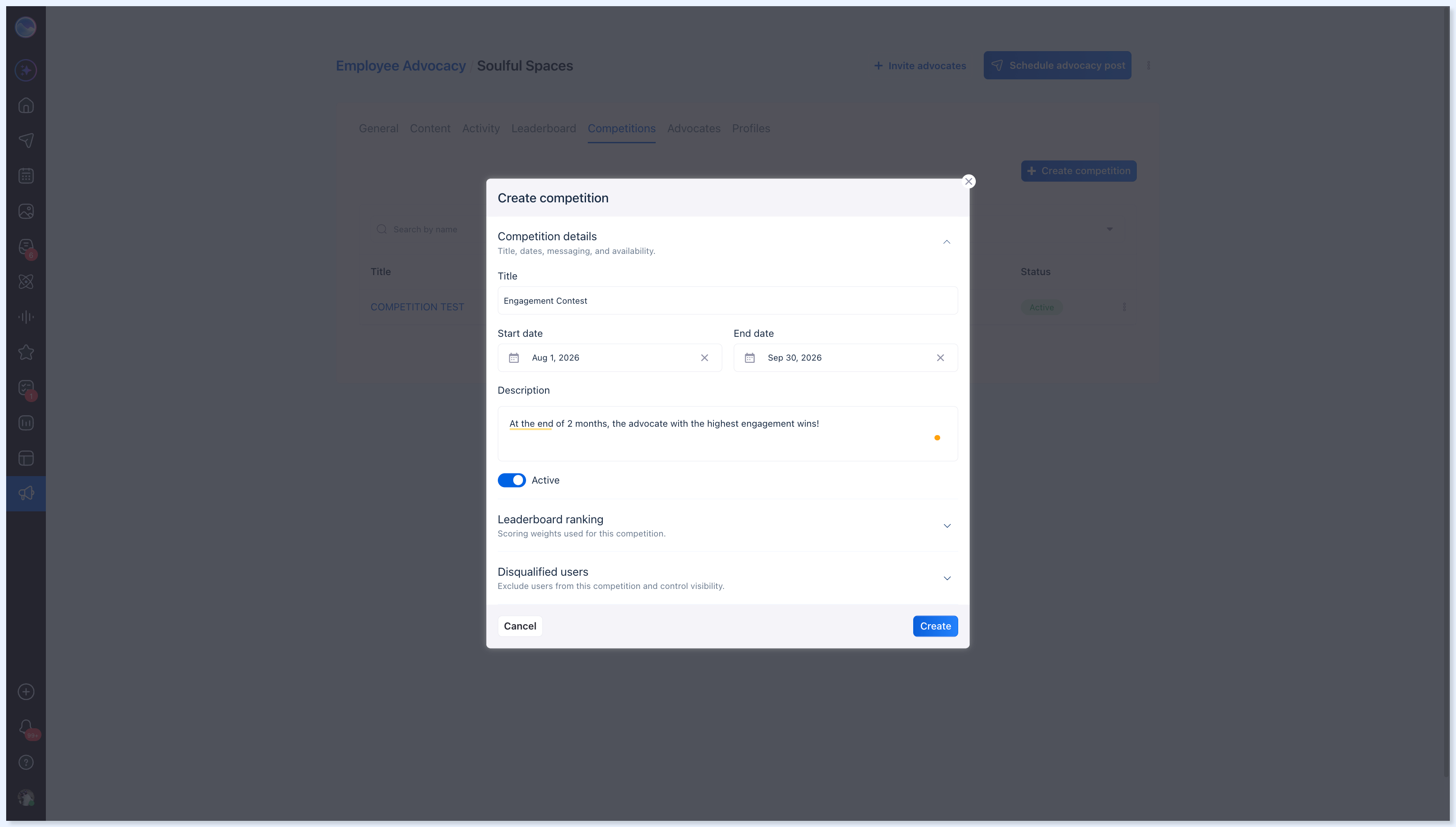Open the user avatar at sidebar bottom

coord(26,797)
